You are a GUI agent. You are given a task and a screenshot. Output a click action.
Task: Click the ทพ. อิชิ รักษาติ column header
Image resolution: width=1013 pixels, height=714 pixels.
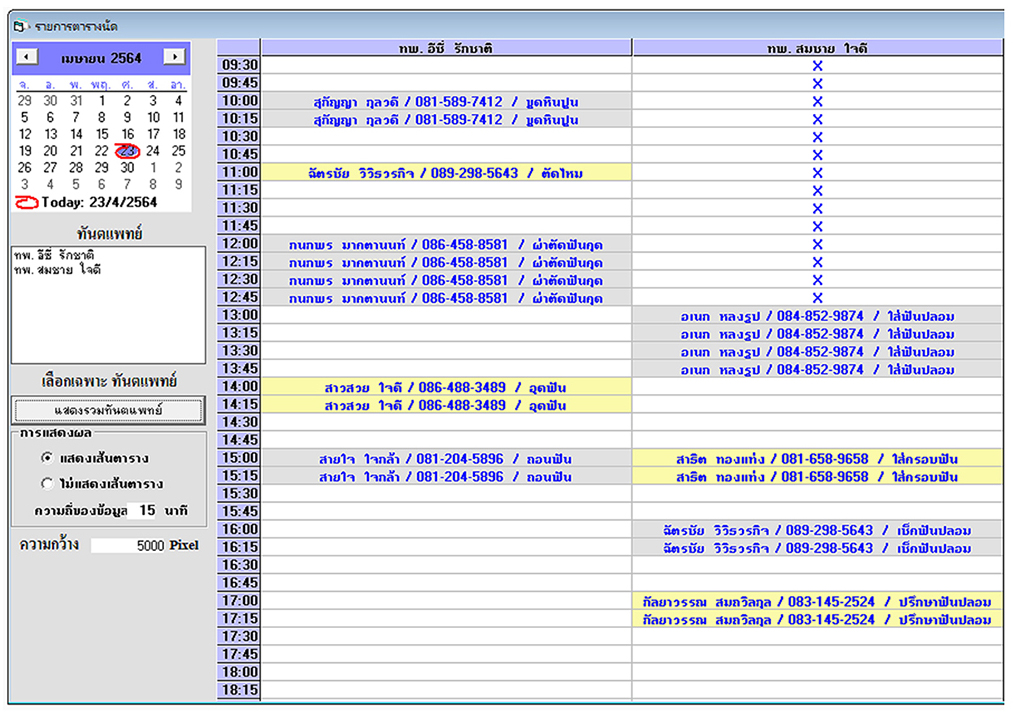tap(446, 48)
